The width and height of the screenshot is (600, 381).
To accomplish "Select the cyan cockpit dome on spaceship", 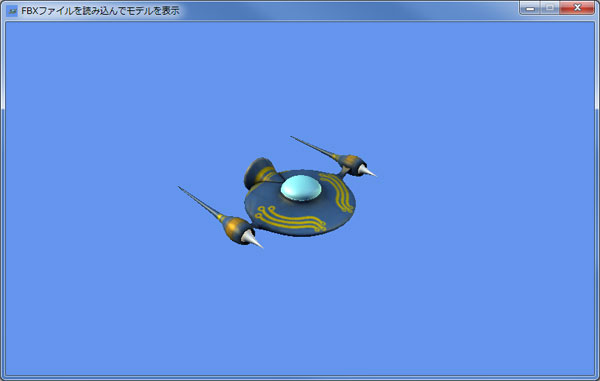I will pos(301,188).
